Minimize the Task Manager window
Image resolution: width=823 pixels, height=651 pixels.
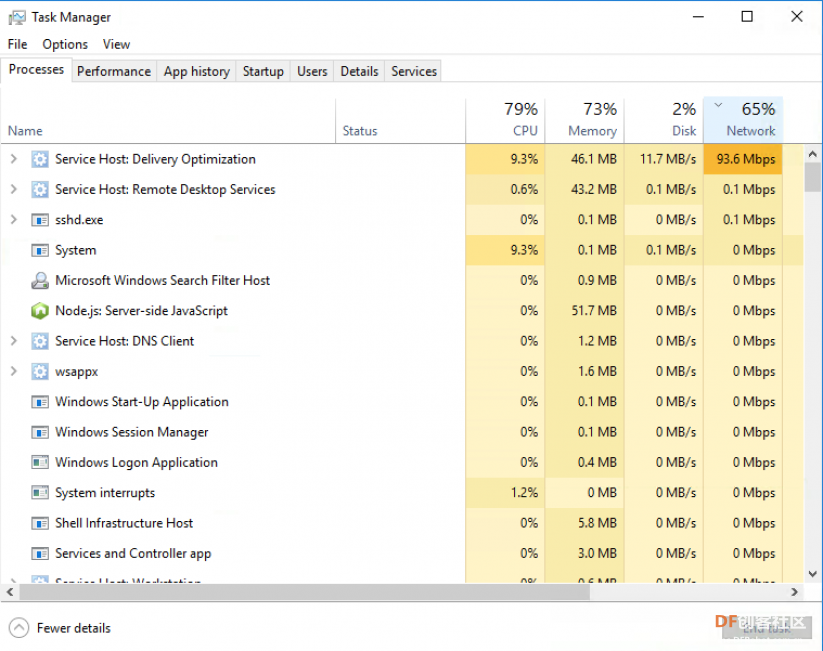pos(698,17)
